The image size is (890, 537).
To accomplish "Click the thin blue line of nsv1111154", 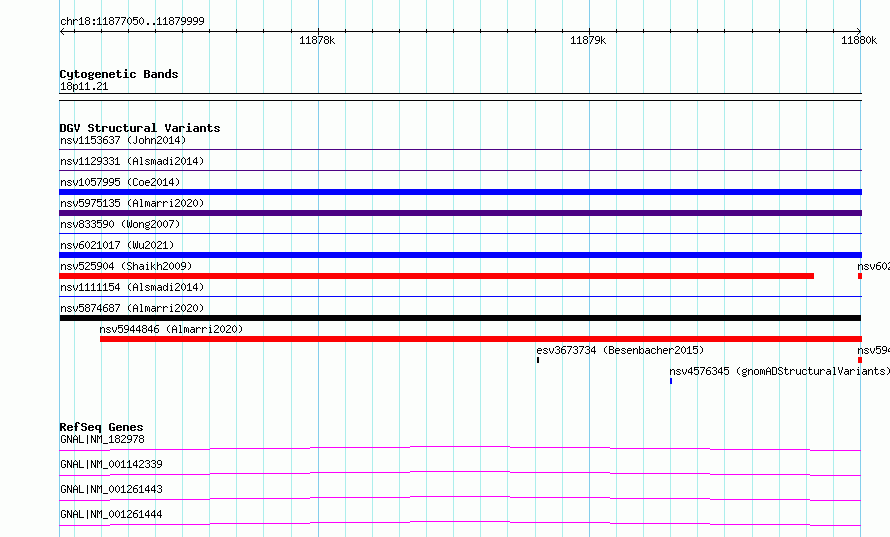I will coord(460,296).
